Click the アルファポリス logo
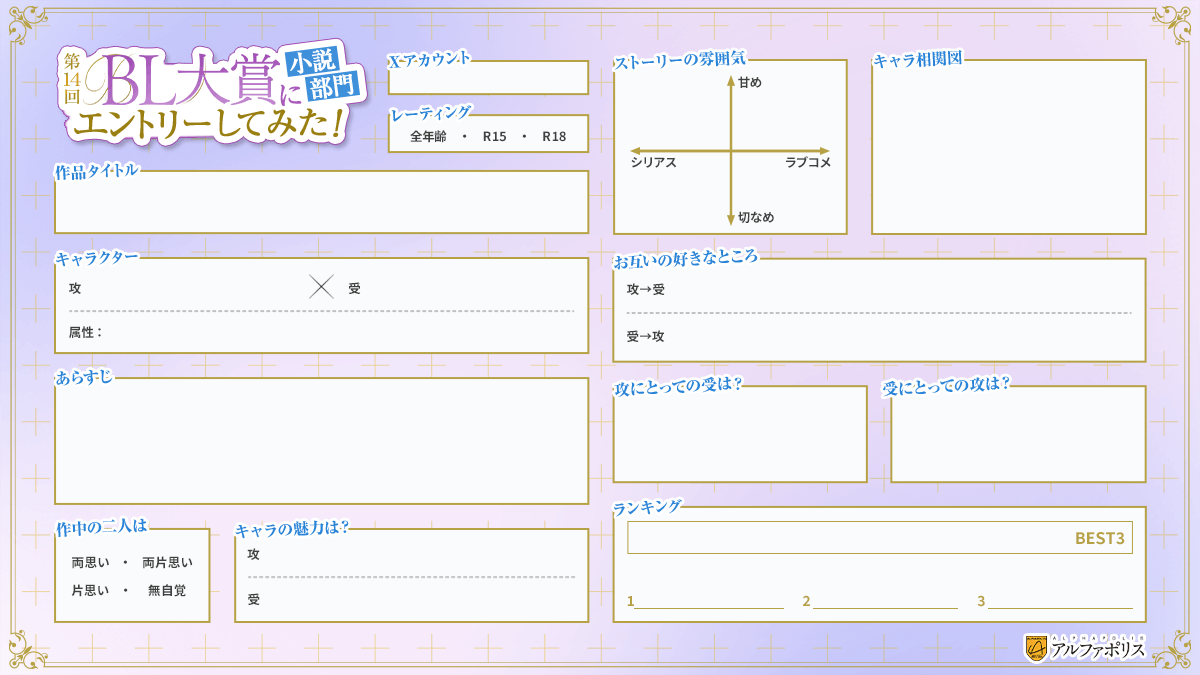Viewport: 1200px width, 675px height. [x=1085, y=648]
